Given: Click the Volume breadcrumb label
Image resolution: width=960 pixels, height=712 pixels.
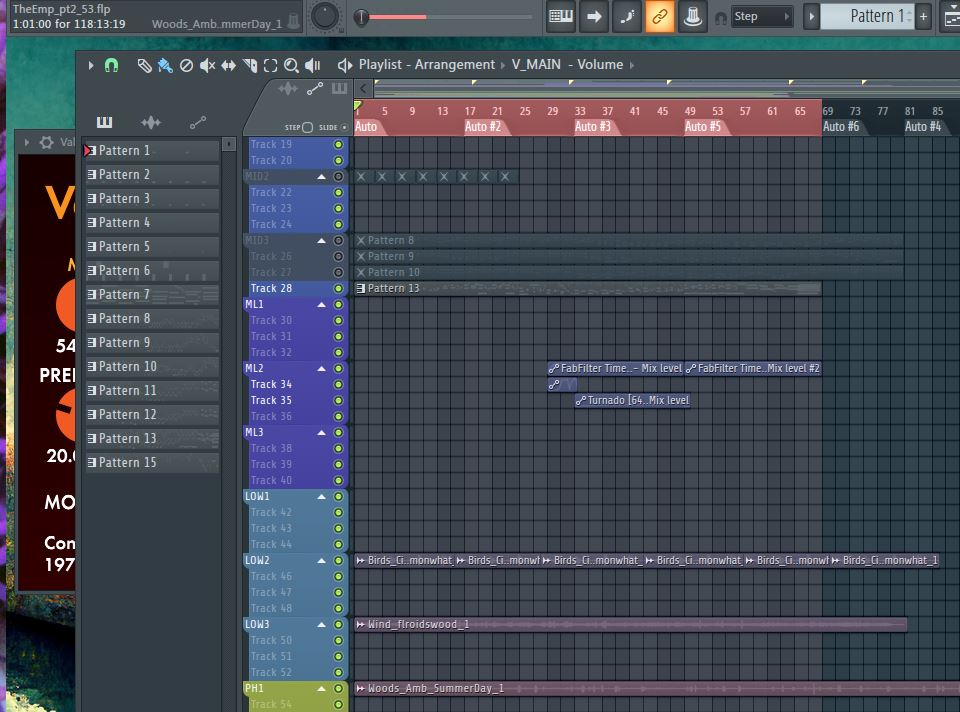Looking at the screenshot, I should [600, 64].
